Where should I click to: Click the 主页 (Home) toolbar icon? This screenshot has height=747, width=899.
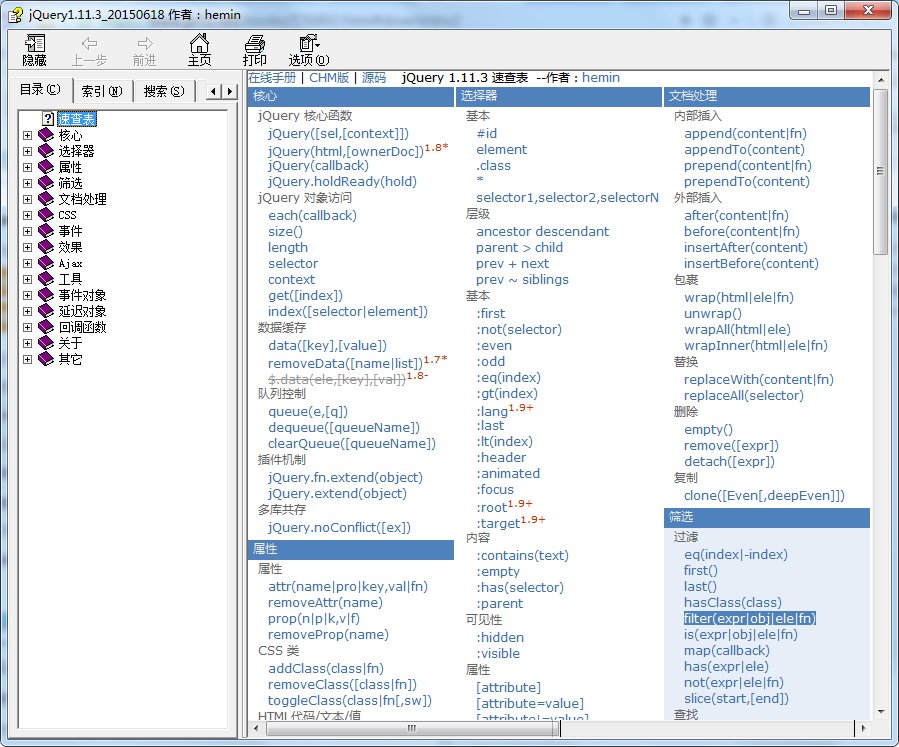pyautogui.click(x=200, y=45)
